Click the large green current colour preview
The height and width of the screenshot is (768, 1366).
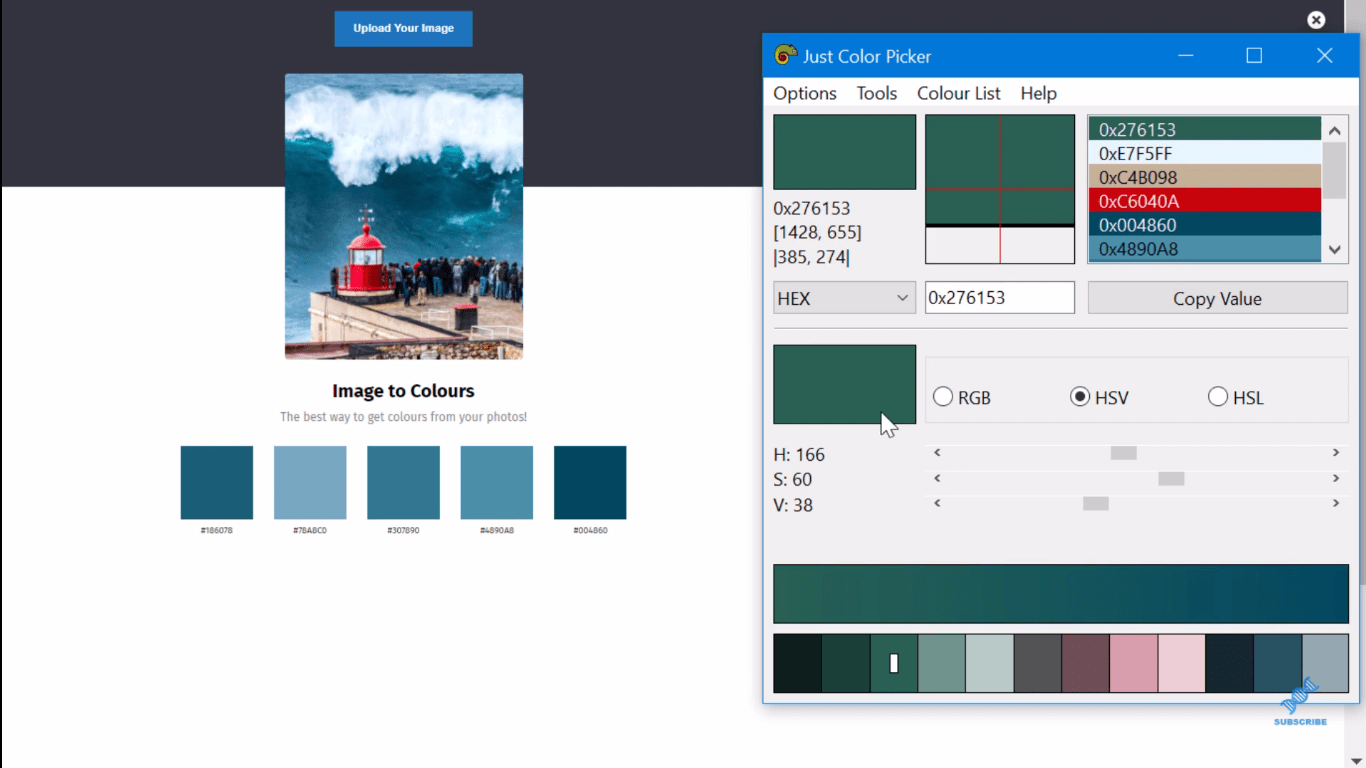(845, 152)
